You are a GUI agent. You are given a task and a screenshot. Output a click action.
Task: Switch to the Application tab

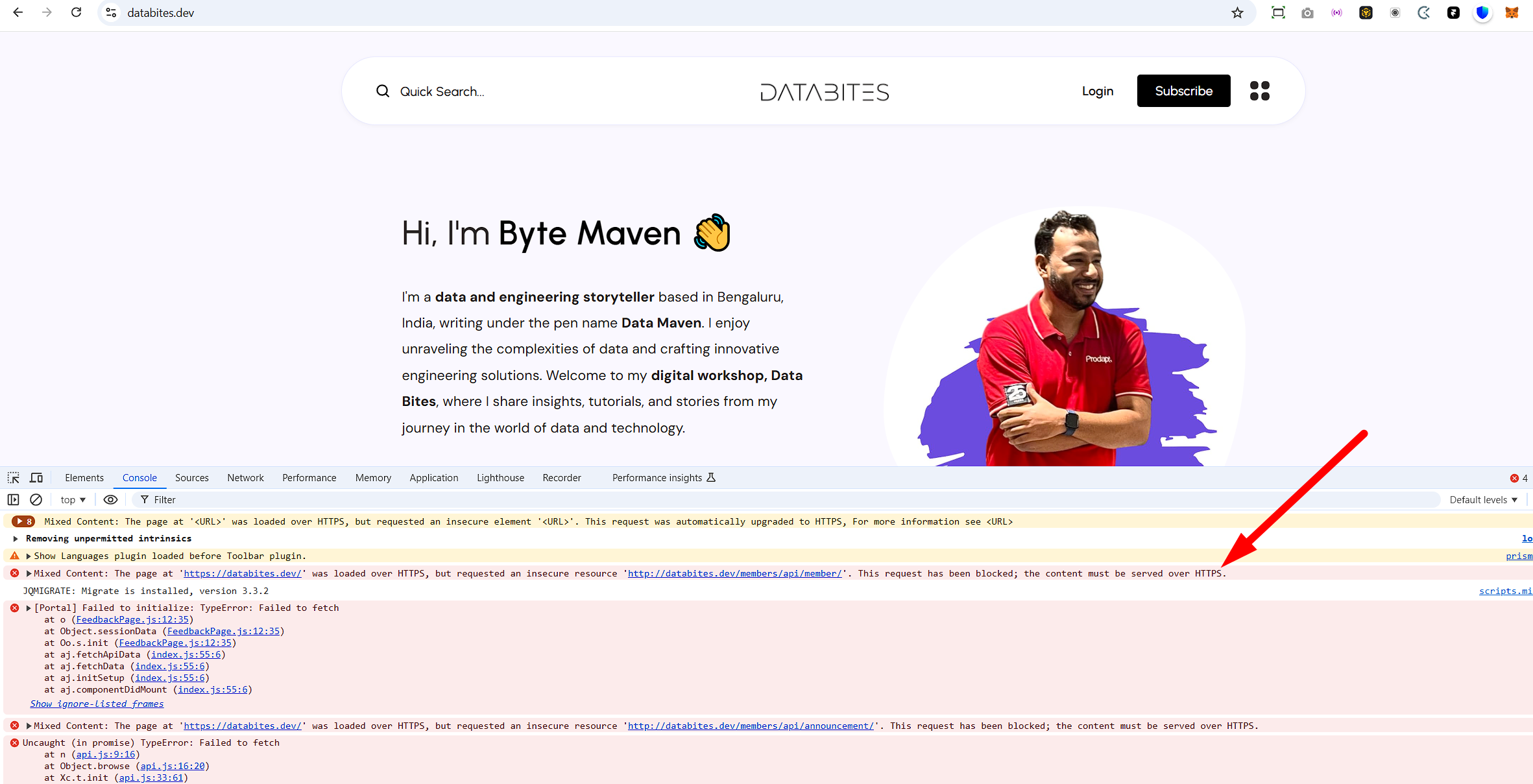pyautogui.click(x=434, y=478)
